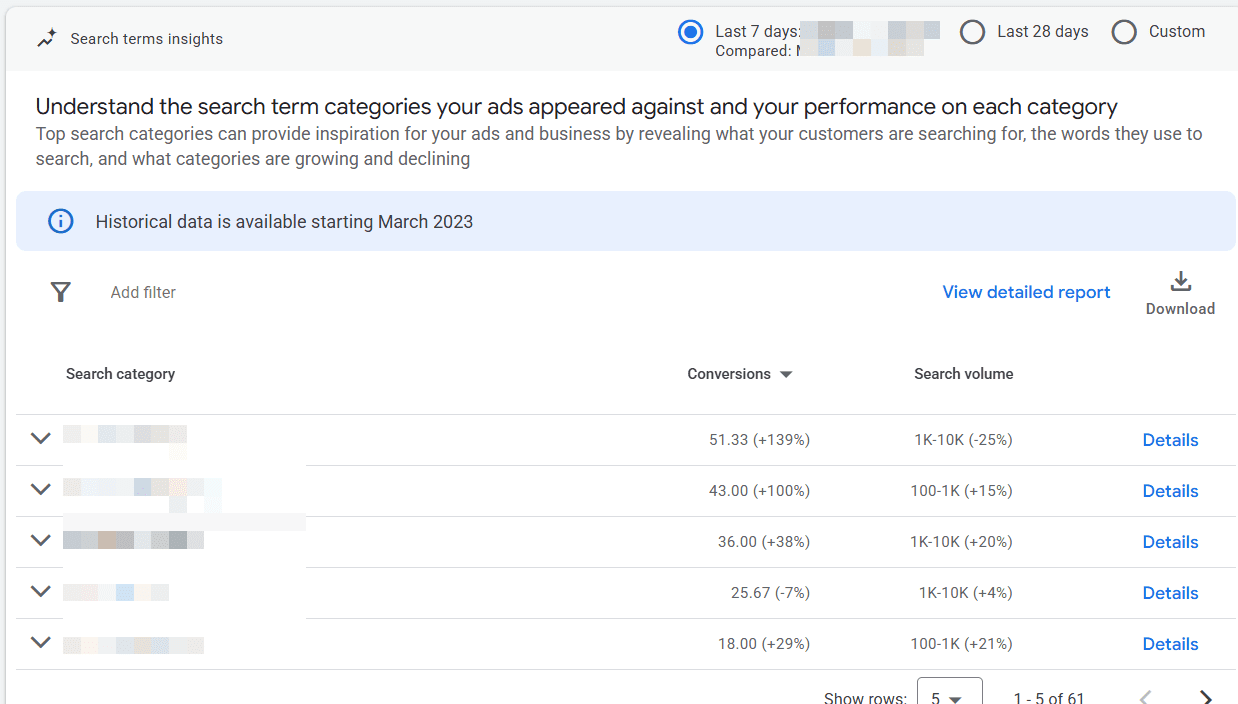Click the Search terms insights sparkle icon
Viewport: 1238px width, 704px height.
click(46, 39)
